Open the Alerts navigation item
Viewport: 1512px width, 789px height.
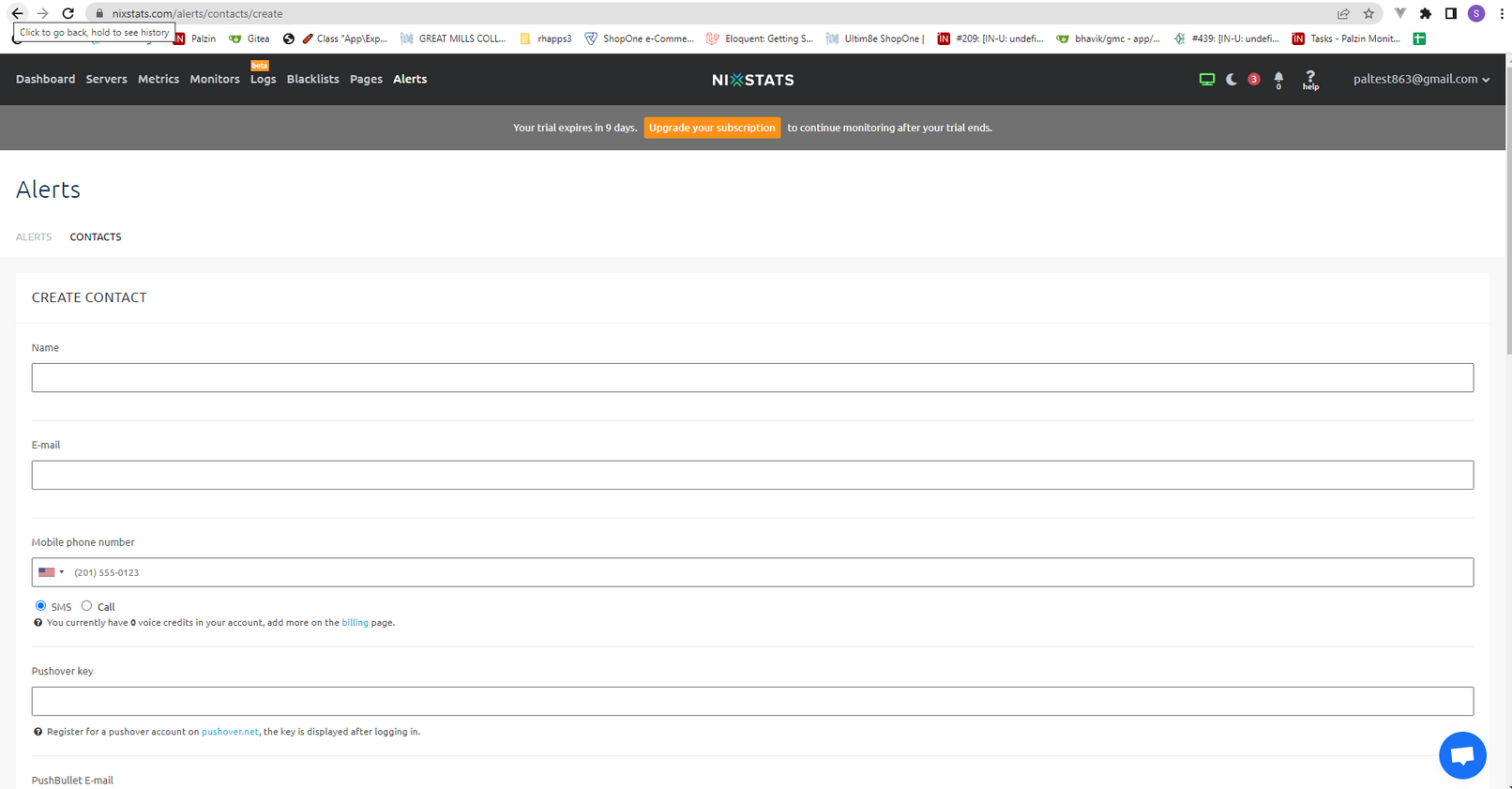pyautogui.click(x=410, y=79)
